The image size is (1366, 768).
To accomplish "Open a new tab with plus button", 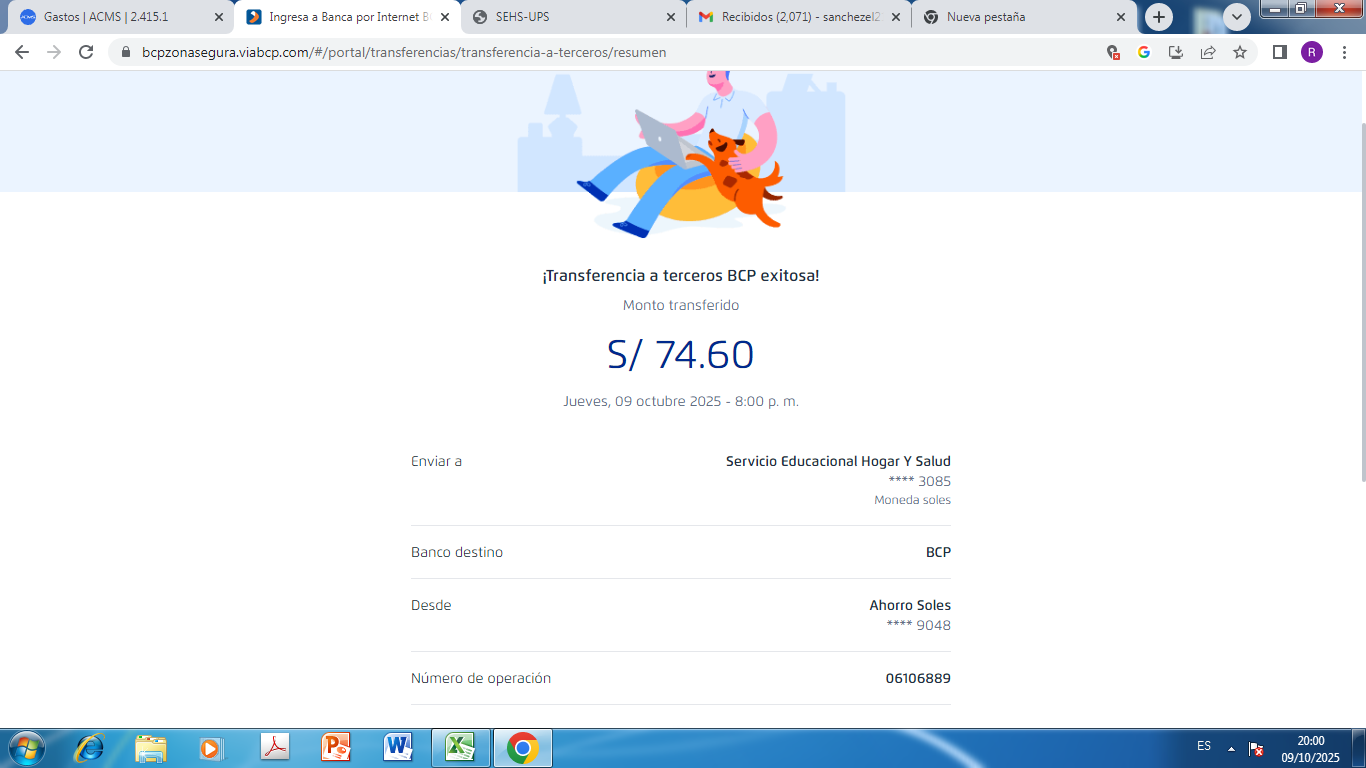I will [1159, 17].
